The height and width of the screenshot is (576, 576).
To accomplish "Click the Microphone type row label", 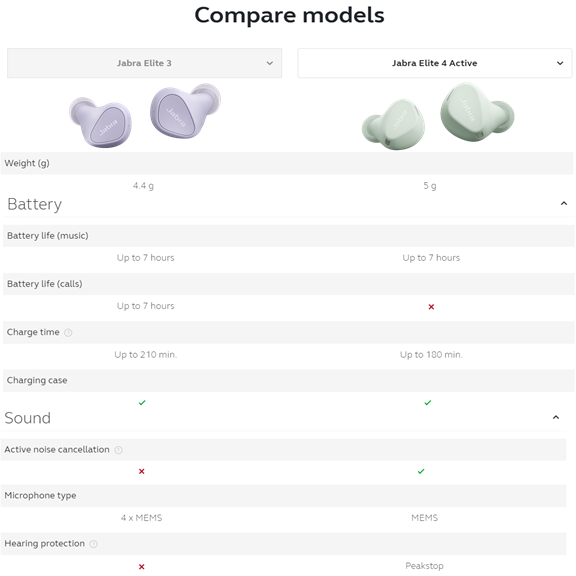I will pyautogui.click(x=40, y=496).
